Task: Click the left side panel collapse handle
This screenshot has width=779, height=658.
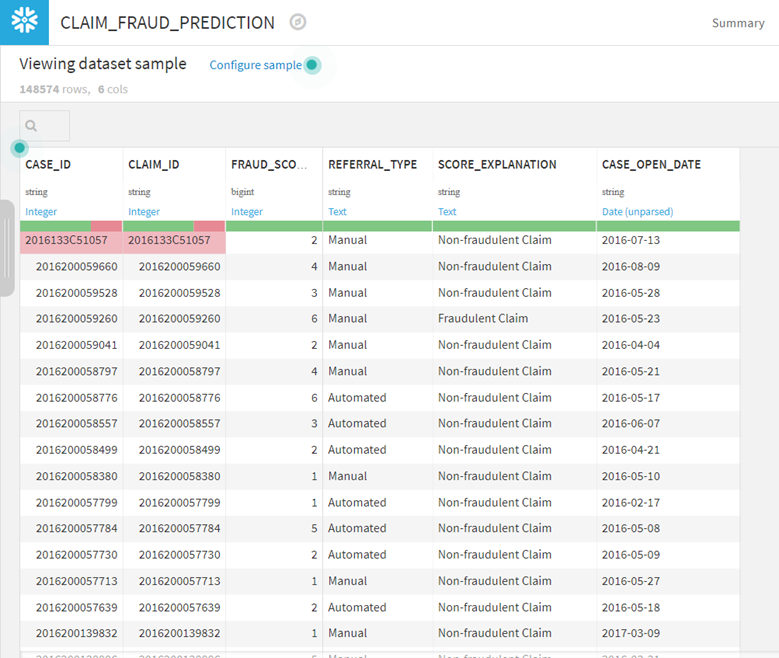Action: point(7,248)
